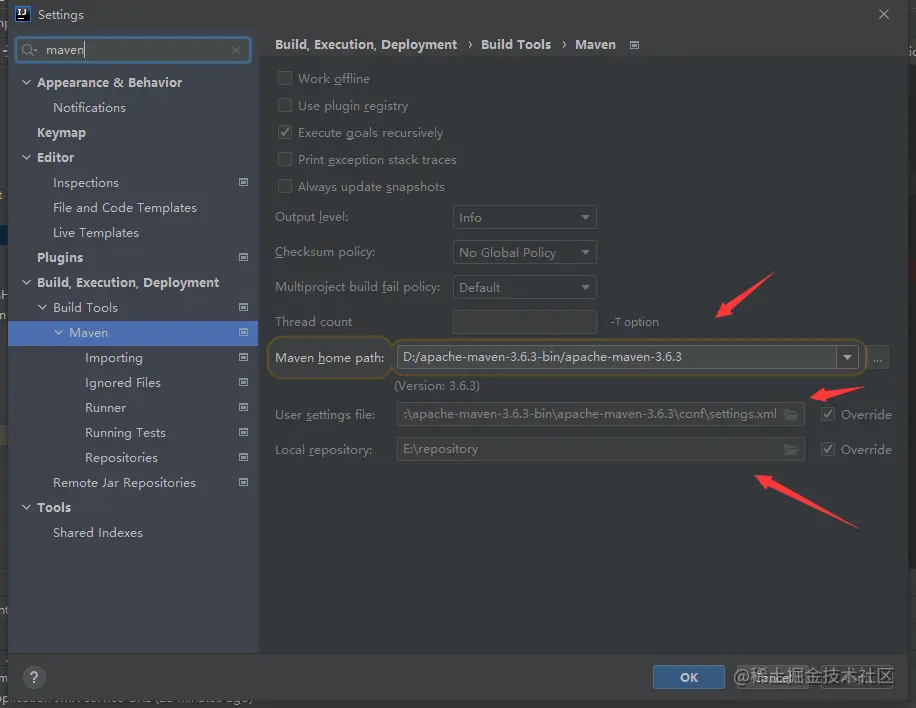Click the Maven home path text field
Screen dimensions: 916x708
pos(616,357)
